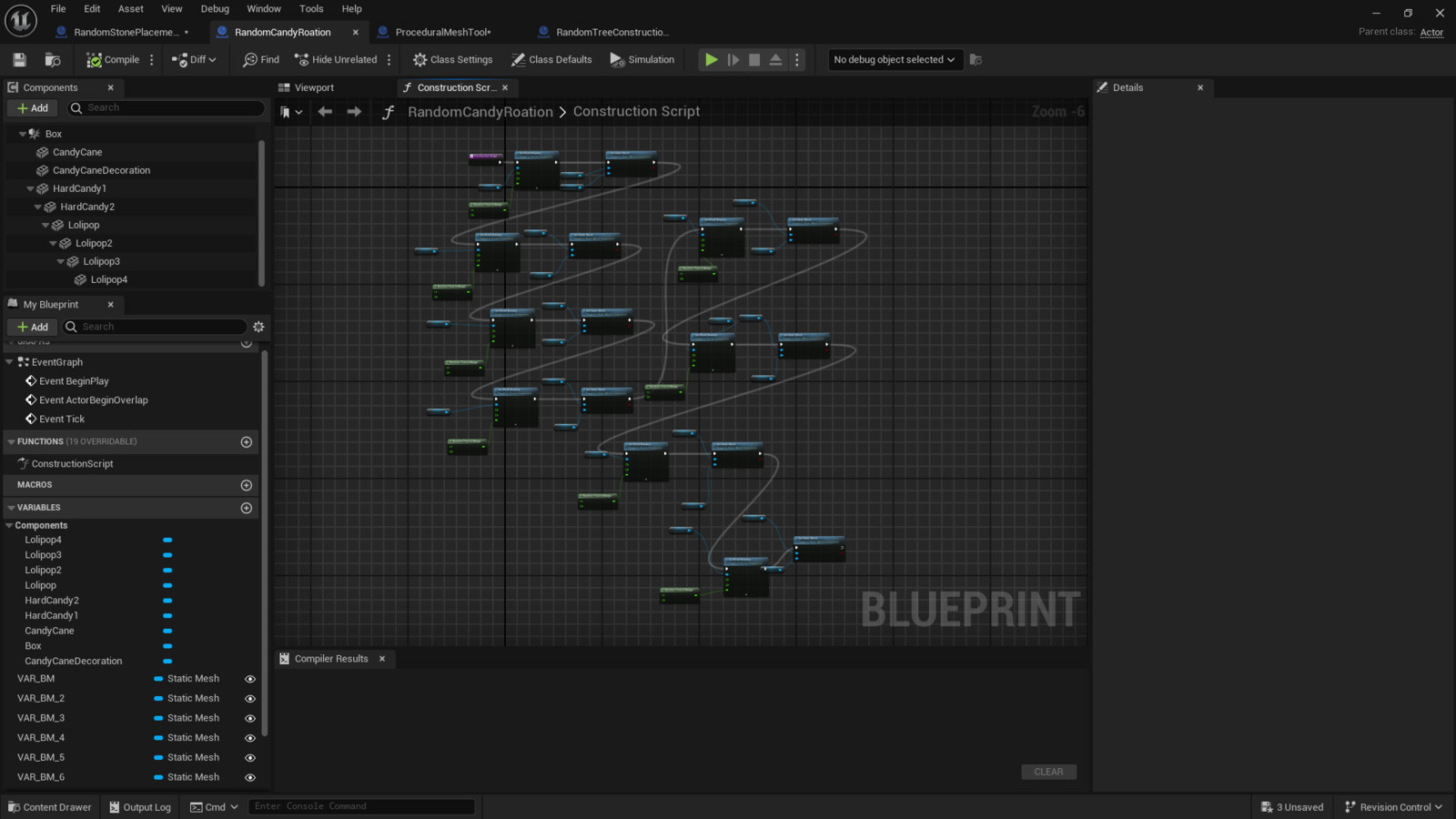1456x819 pixels.
Task: Click Add in My Blueprint panel
Action: [x=33, y=328]
